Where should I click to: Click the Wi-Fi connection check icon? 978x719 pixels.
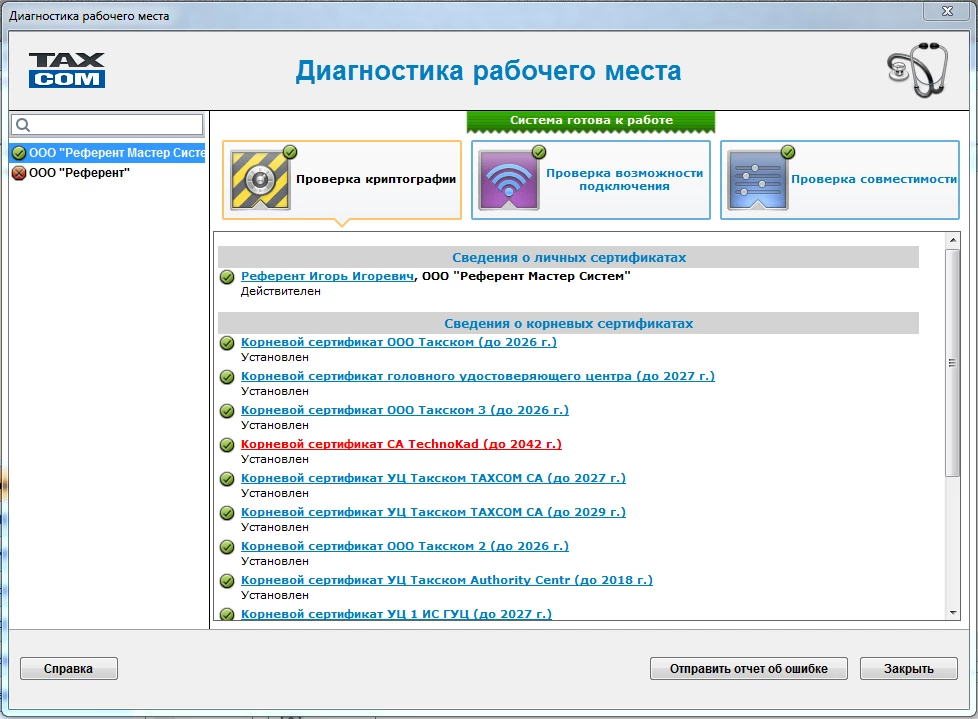(x=509, y=180)
